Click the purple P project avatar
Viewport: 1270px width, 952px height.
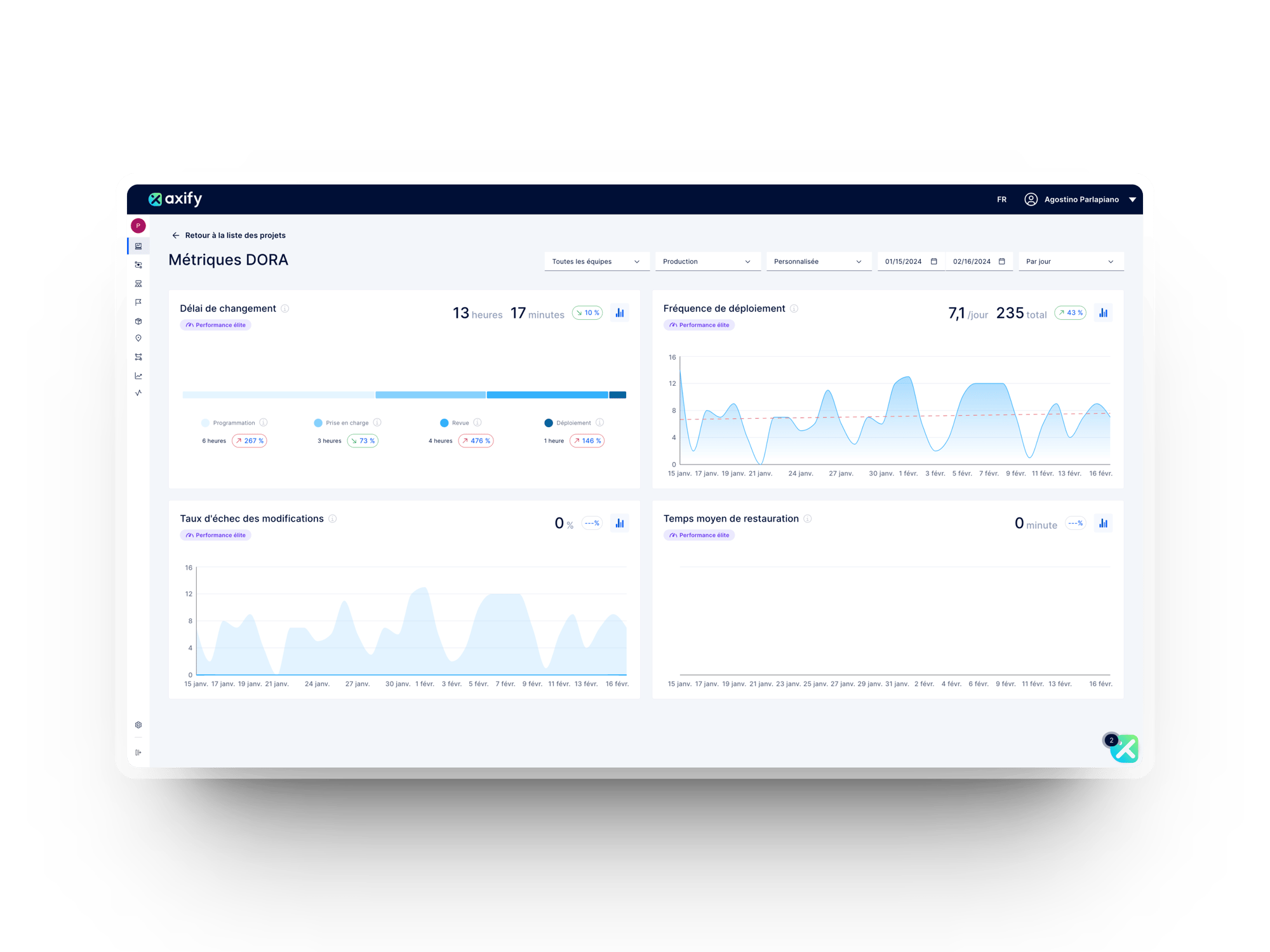coord(138,226)
